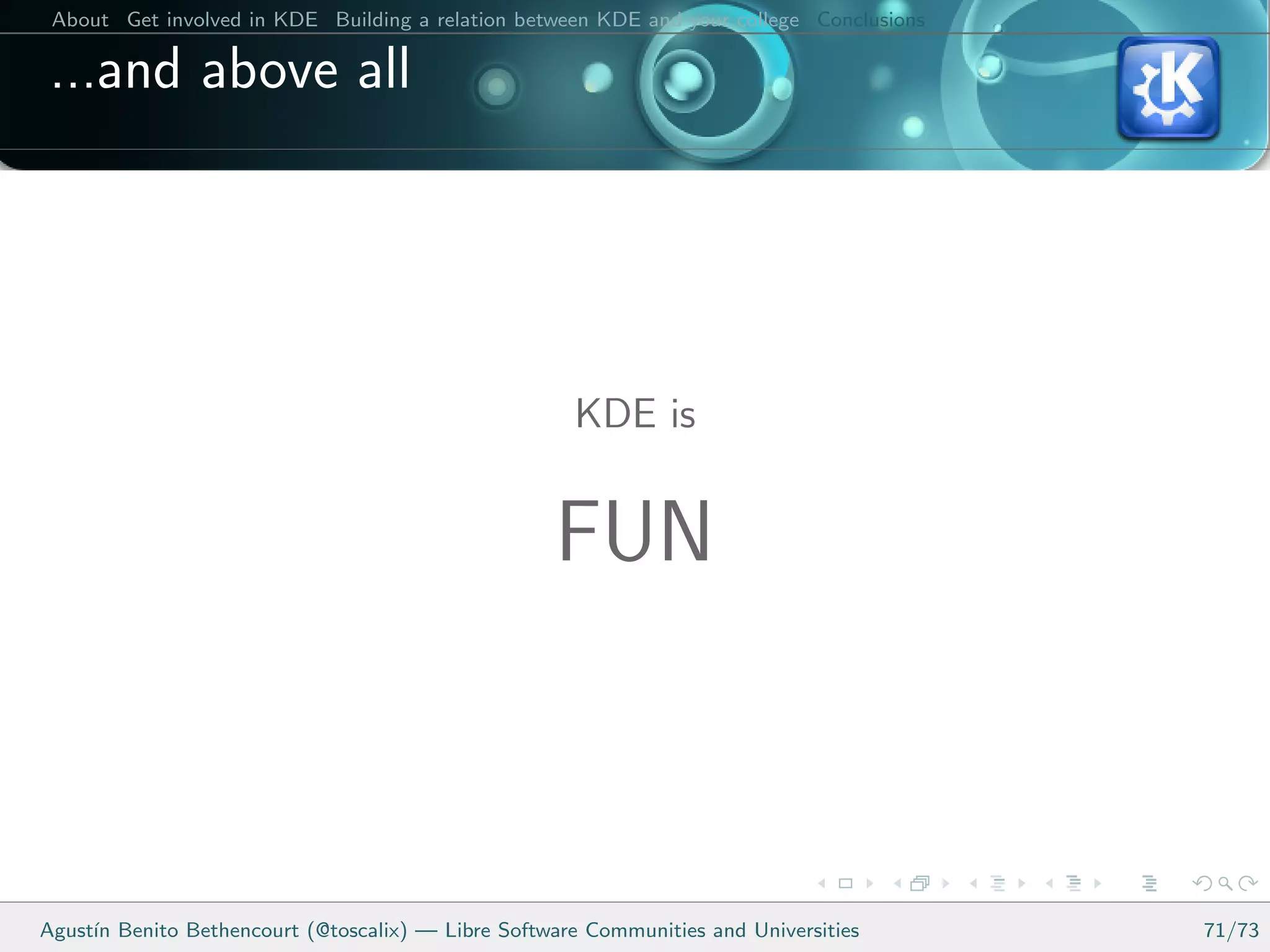
Task: Click the go back curved arrow
Action: coord(1202,883)
